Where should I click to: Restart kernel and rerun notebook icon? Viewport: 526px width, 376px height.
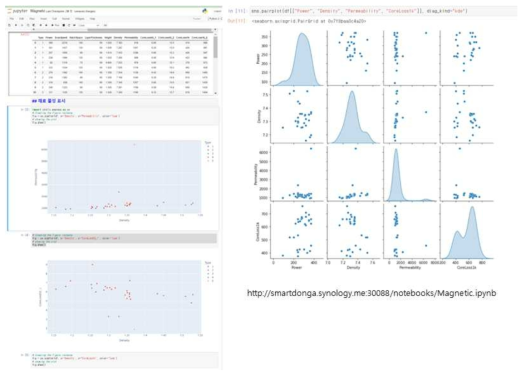(x=74, y=25)
